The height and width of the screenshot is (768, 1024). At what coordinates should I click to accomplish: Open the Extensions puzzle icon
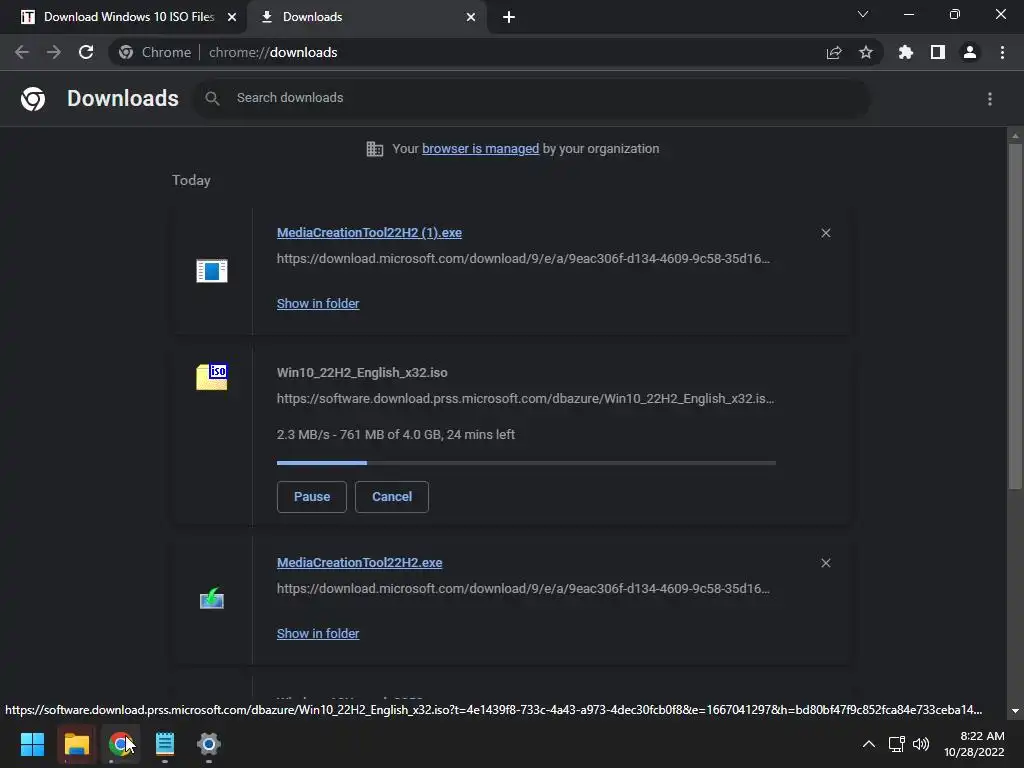point(906,52)
